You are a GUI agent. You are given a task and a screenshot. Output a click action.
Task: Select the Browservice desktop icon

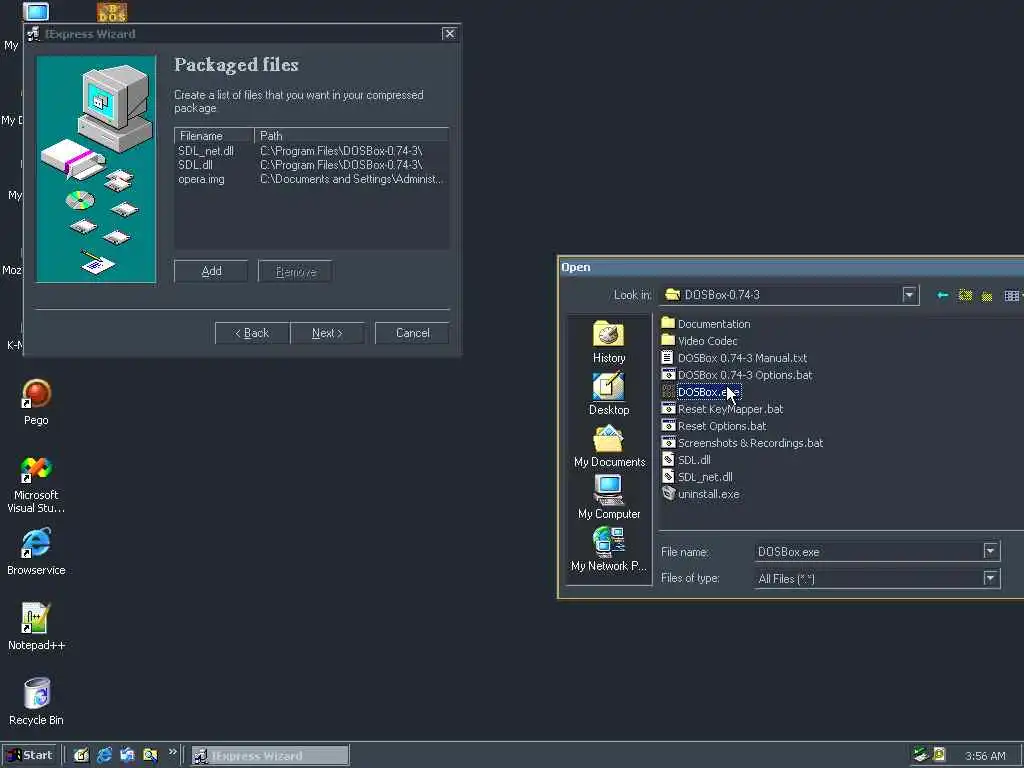[x=36, y=552]
